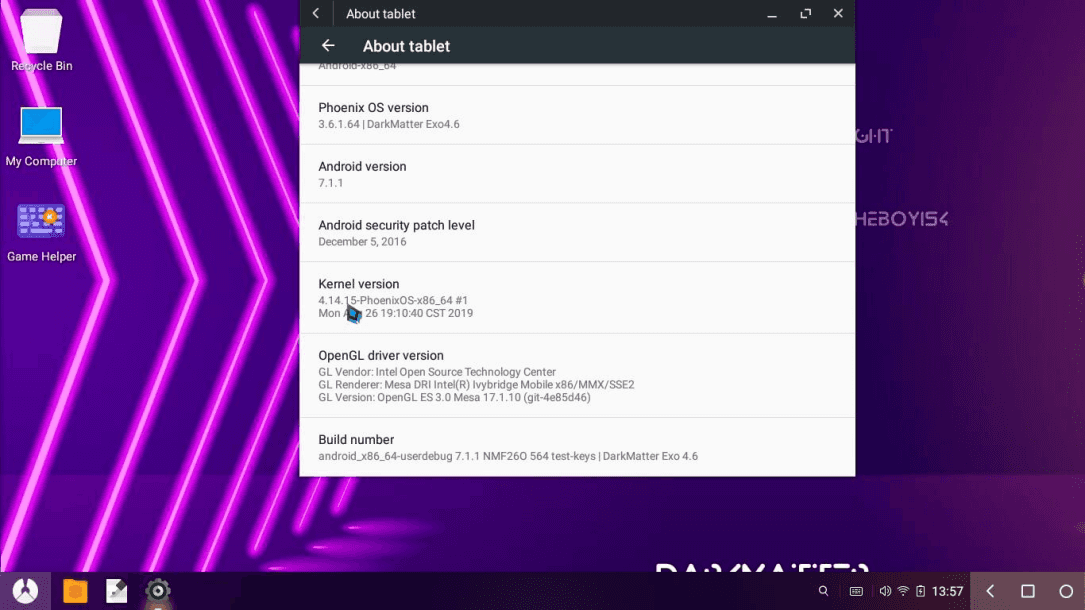Select the Phoenix OS version entry

coord(577,115)
